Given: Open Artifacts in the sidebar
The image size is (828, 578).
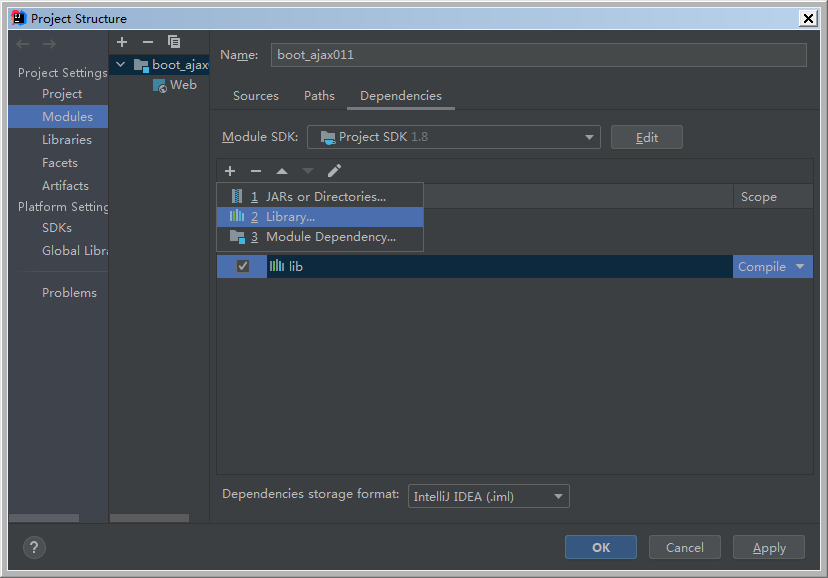Looking at the screenshot, I should tap(65, 186).
